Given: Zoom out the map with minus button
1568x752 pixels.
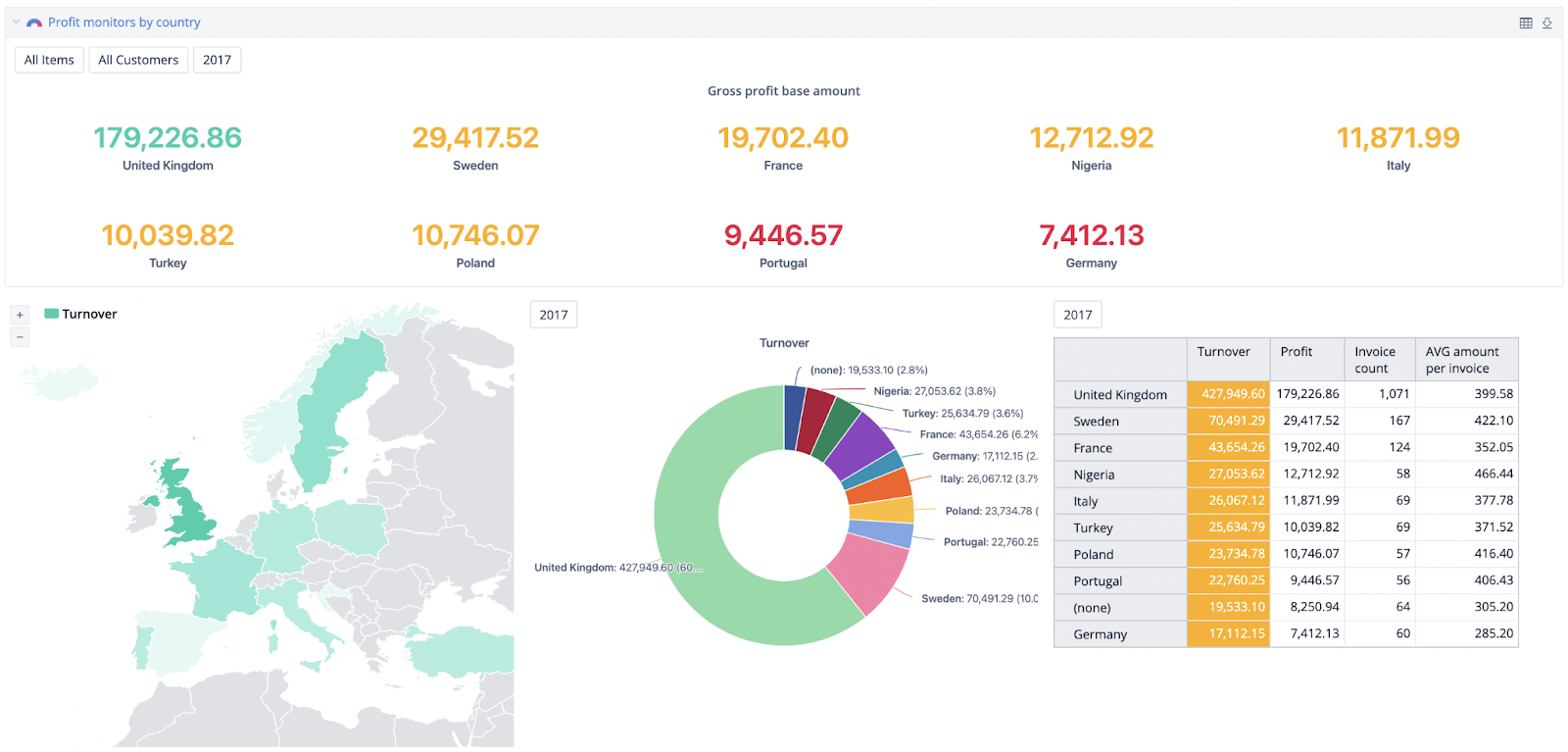Looking at the screenshot, I should 20,337.
